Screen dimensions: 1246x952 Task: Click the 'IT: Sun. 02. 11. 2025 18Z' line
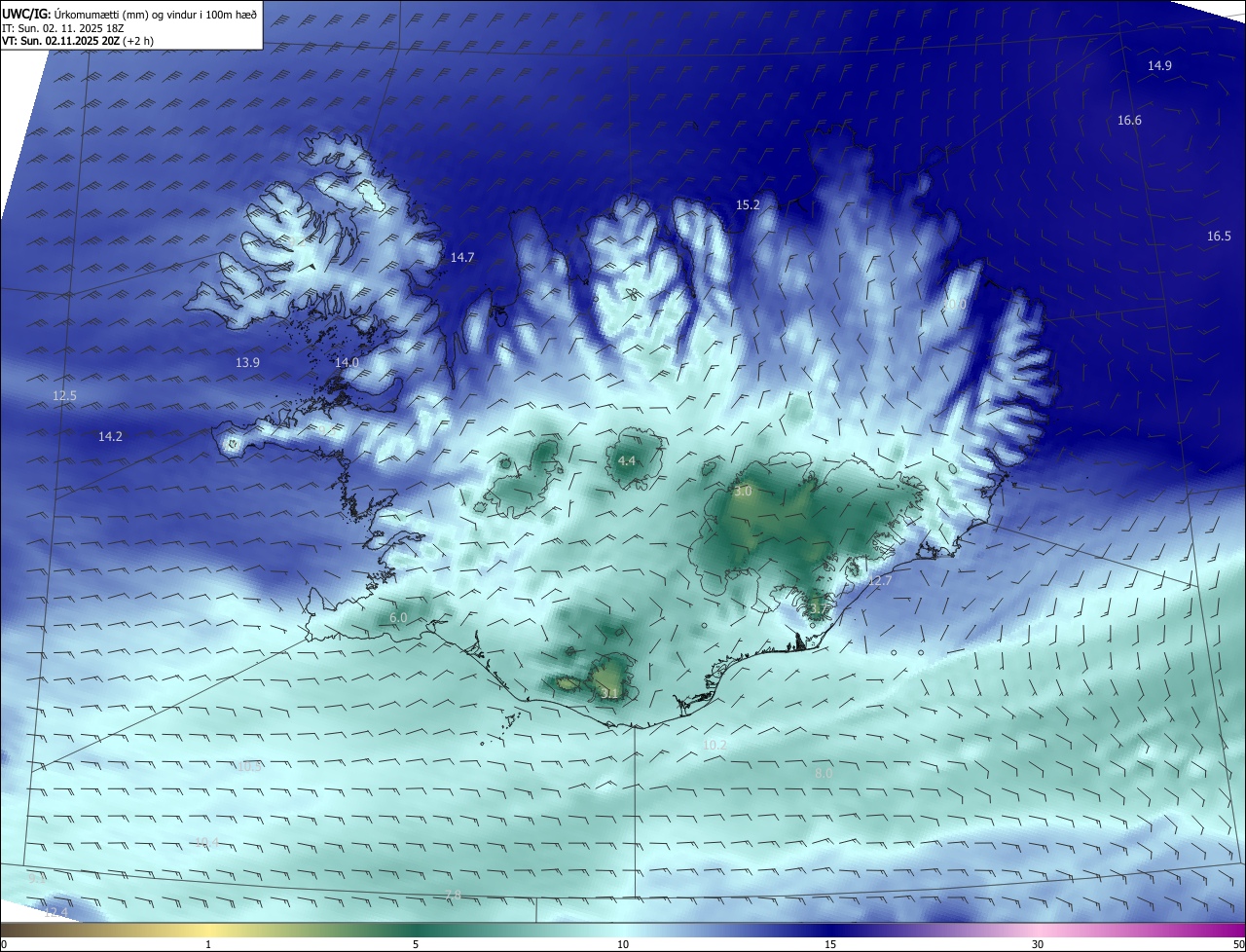(x=62, y=27)
